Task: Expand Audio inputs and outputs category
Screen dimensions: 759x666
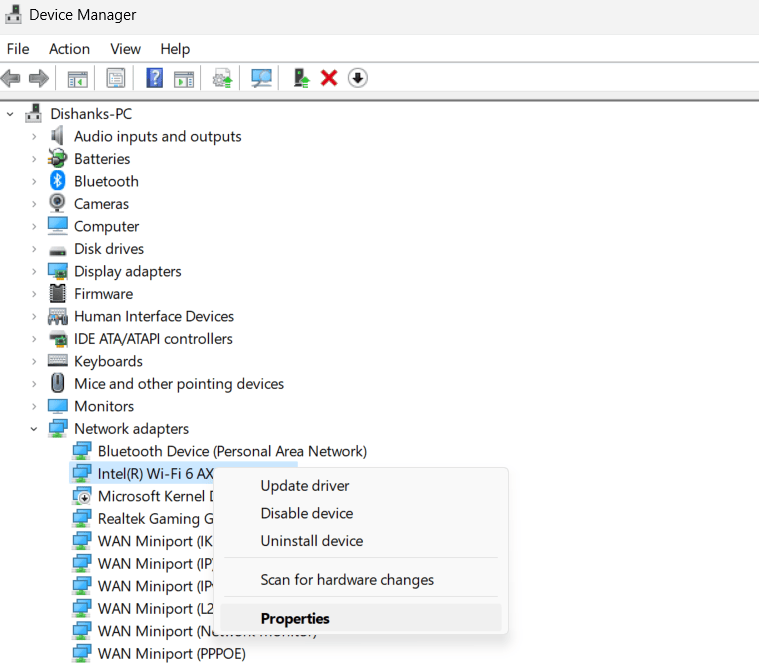Action: [34, 136]
